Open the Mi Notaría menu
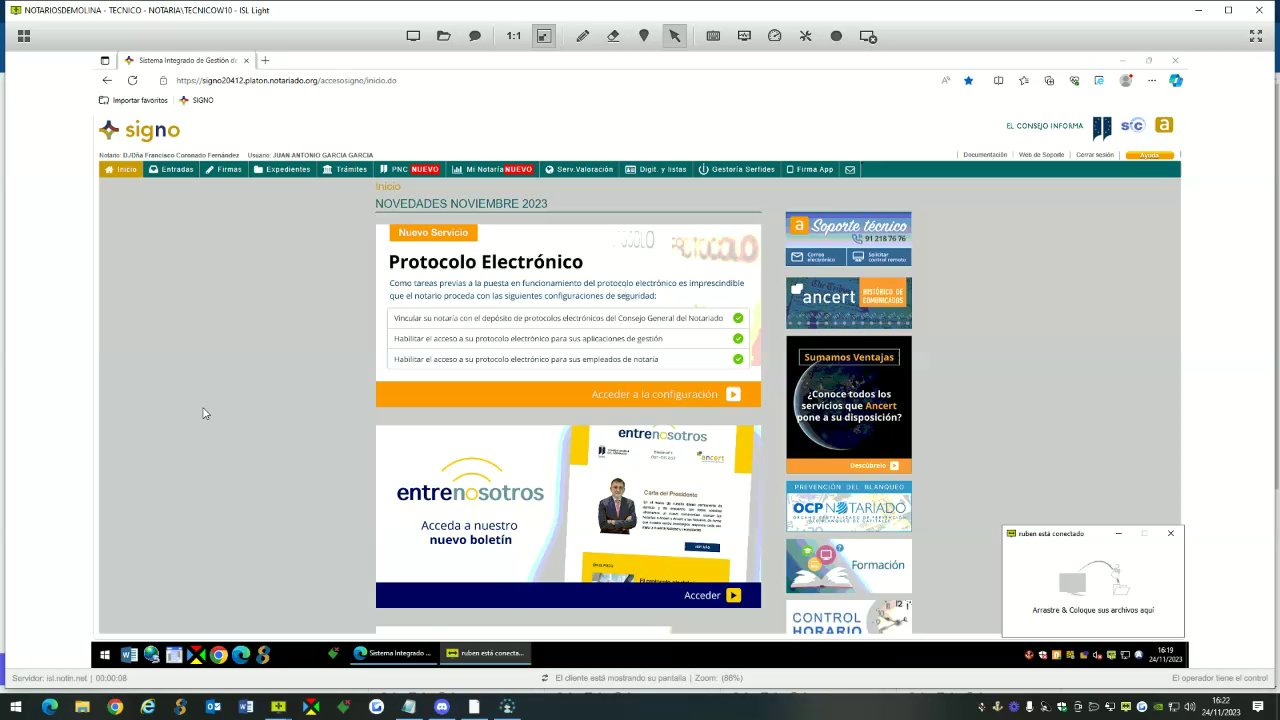Viewport: 1280px width, 720px height. click(493, 170)
